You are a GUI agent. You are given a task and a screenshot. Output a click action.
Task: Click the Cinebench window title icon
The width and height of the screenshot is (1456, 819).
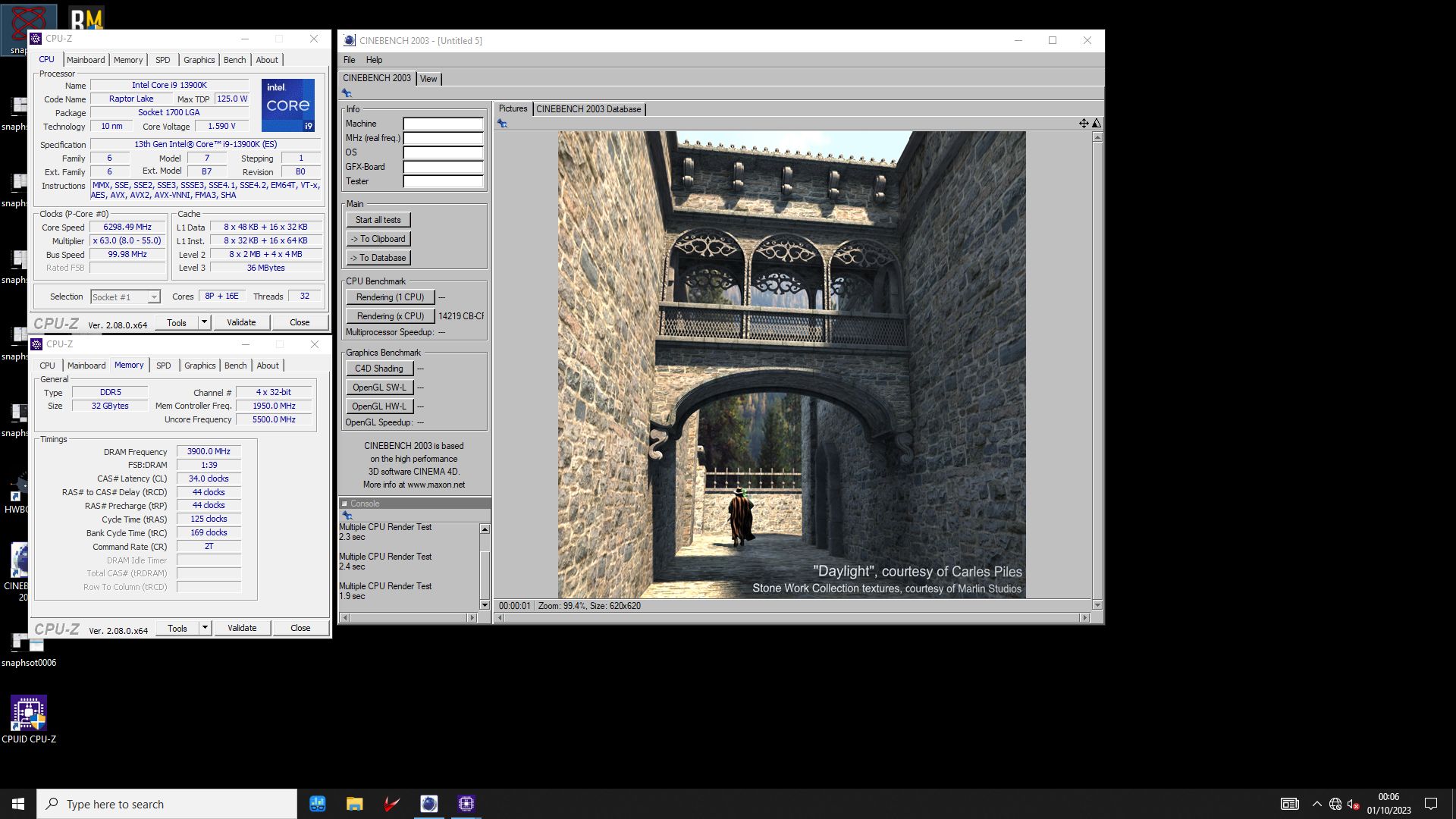tap(349, 40)
